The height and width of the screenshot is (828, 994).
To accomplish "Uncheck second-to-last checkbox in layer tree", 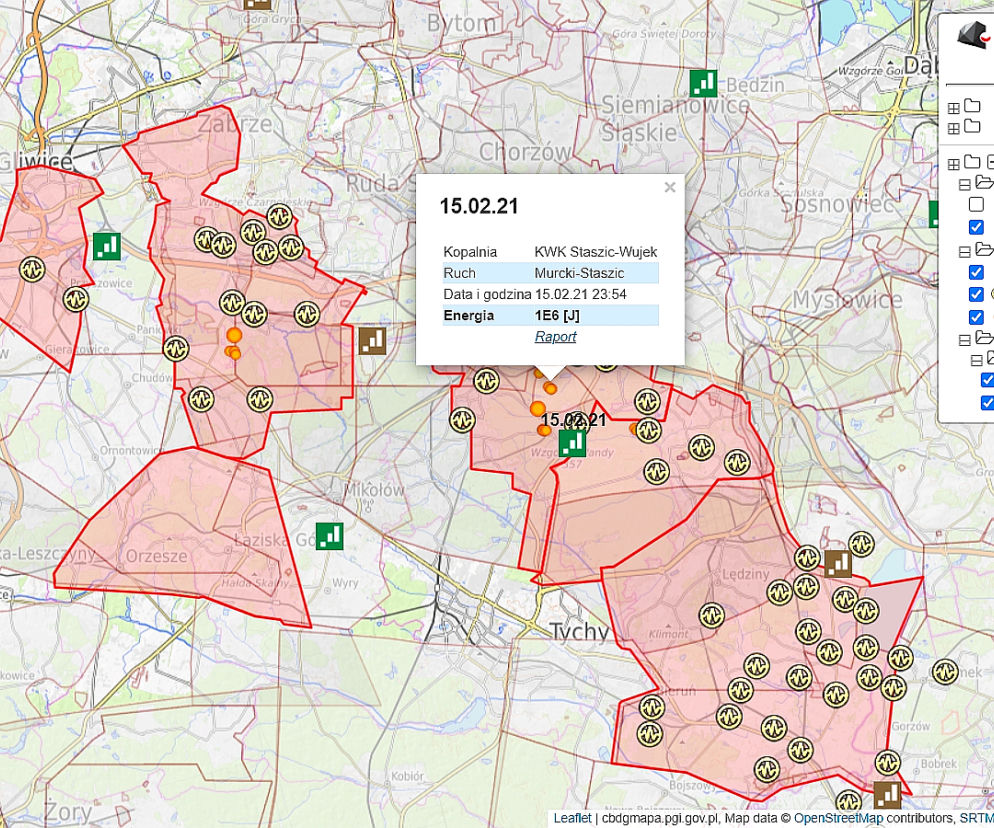I will coord(987,380).
